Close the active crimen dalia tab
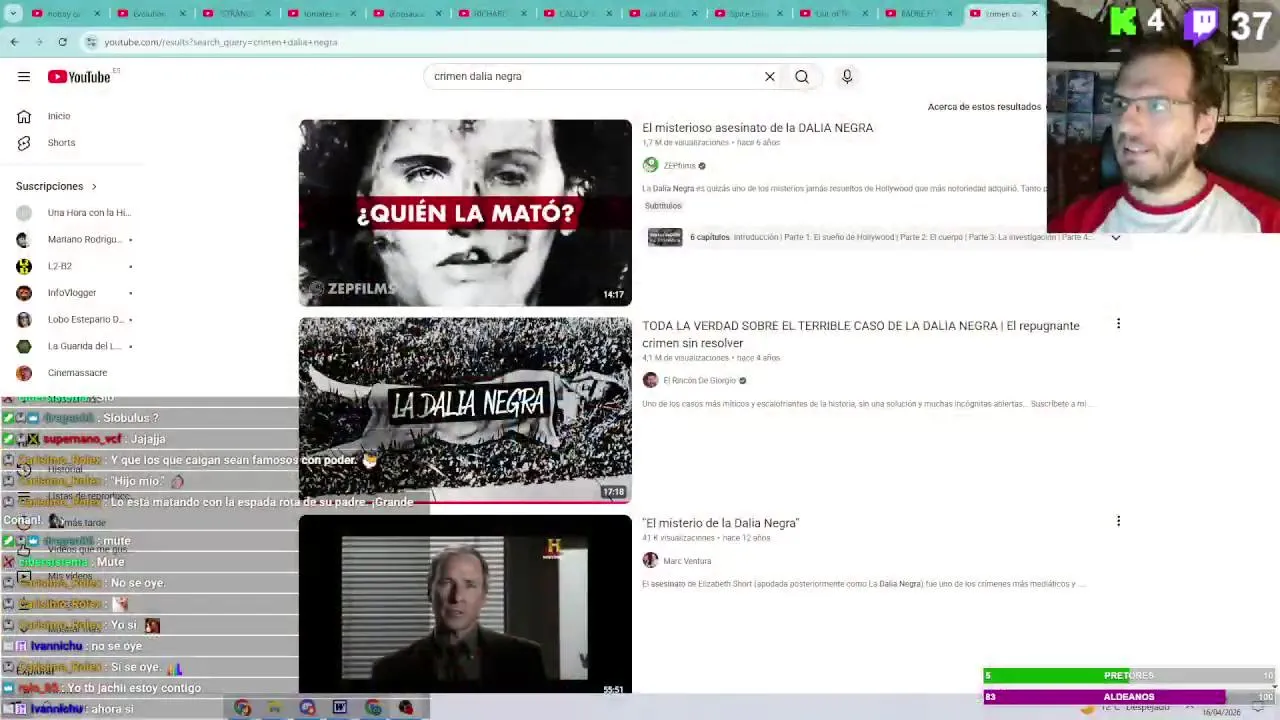This screenshot has height=720, width=1280. click(1034, 13)
